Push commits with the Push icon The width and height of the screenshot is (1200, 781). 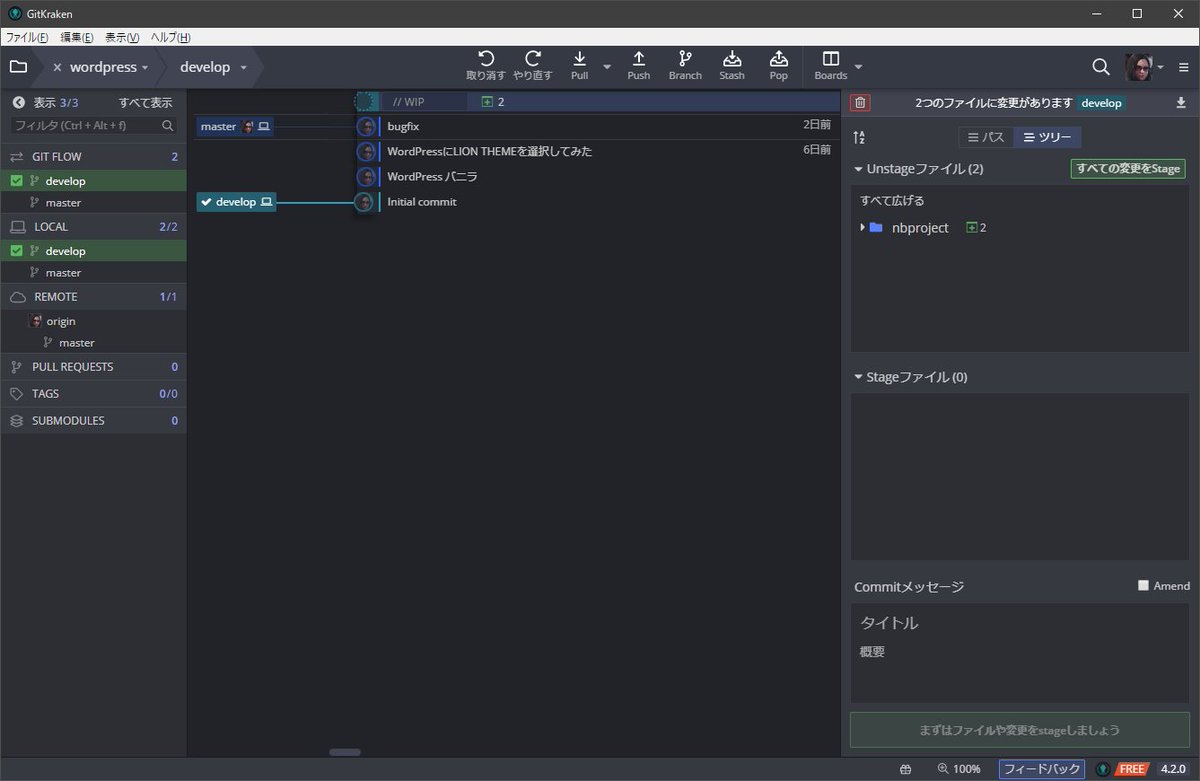click(639, 66)
